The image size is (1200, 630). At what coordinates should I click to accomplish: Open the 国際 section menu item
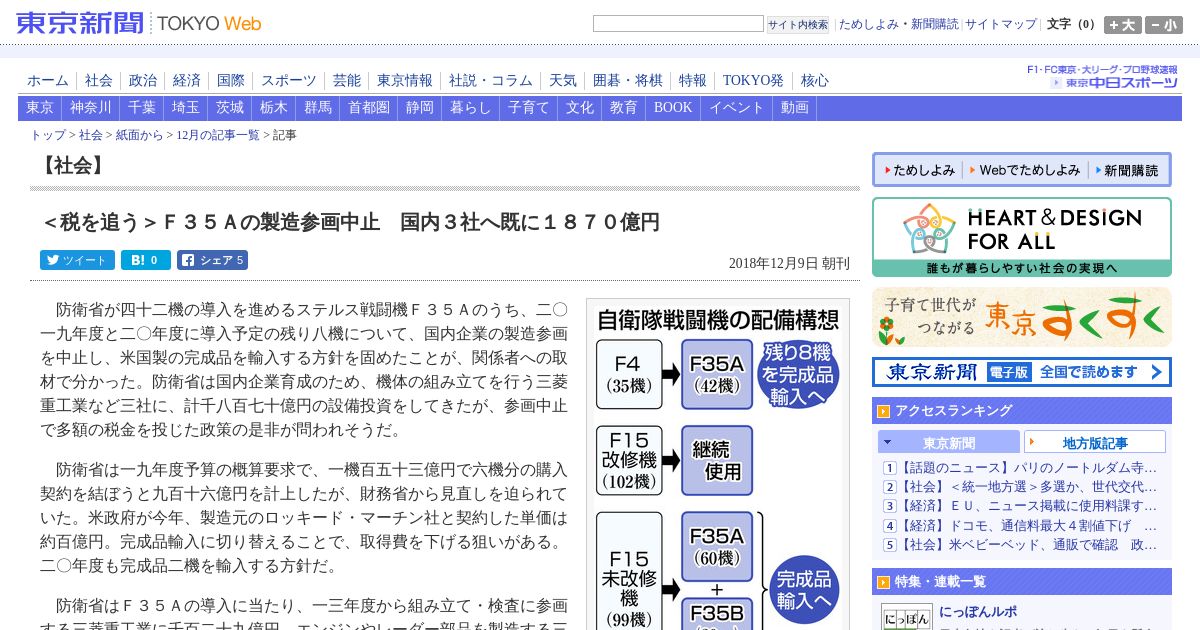[231, 81]
